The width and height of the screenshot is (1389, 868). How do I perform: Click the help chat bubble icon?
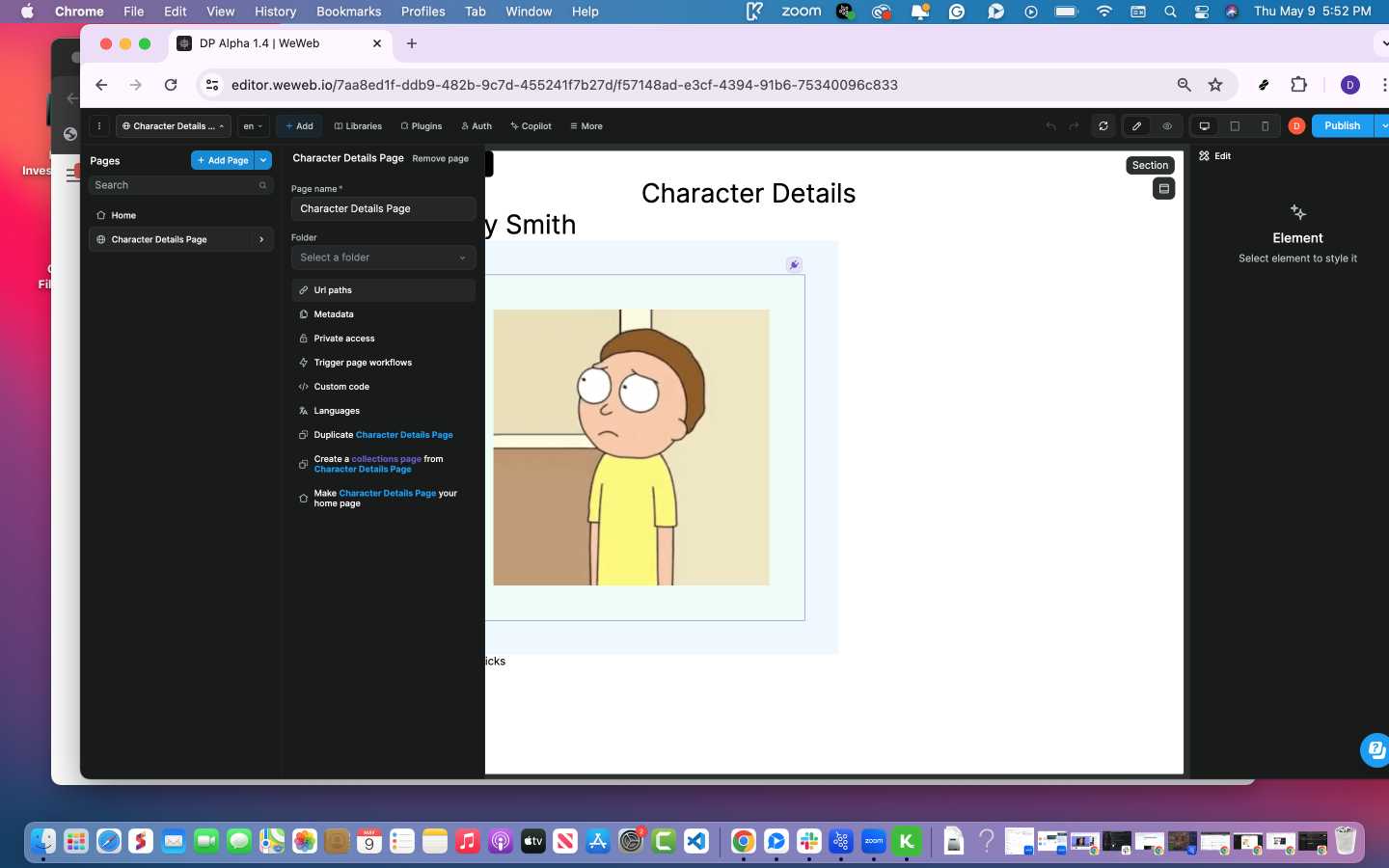pos(1375,749)
